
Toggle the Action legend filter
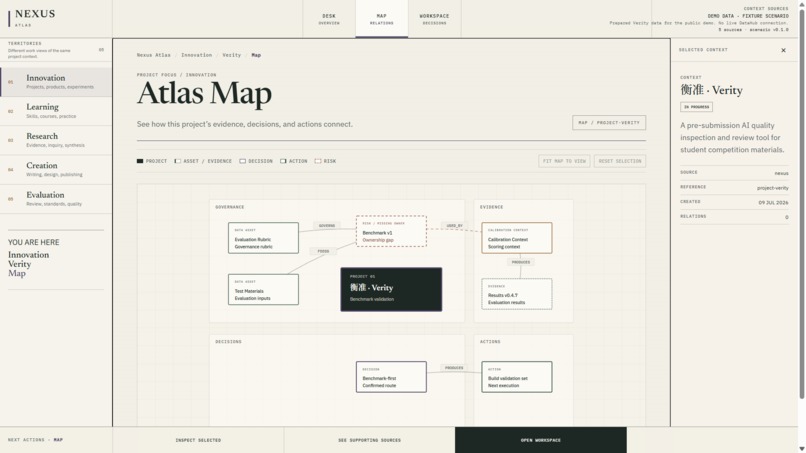tap(294, 161)
